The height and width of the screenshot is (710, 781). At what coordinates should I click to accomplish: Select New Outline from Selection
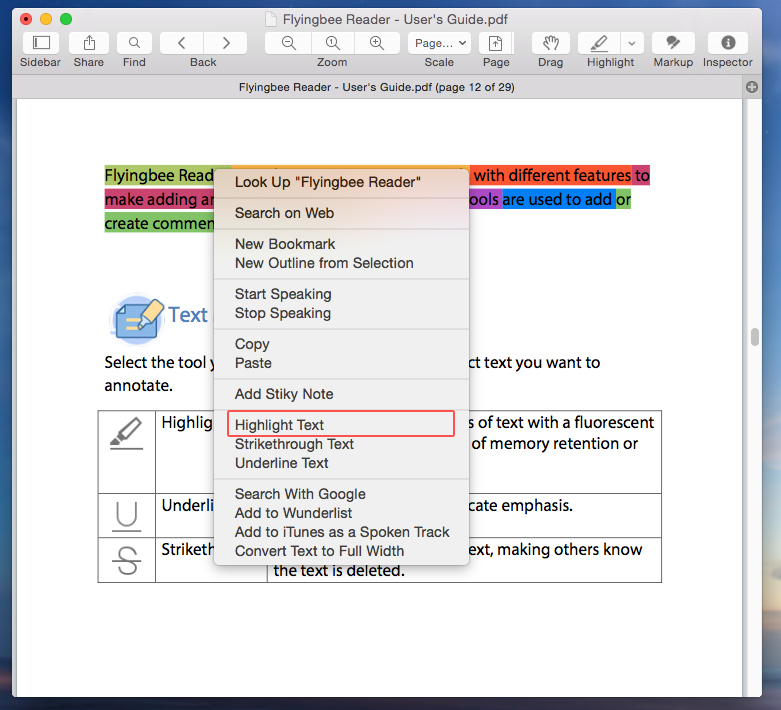[341, 263]
